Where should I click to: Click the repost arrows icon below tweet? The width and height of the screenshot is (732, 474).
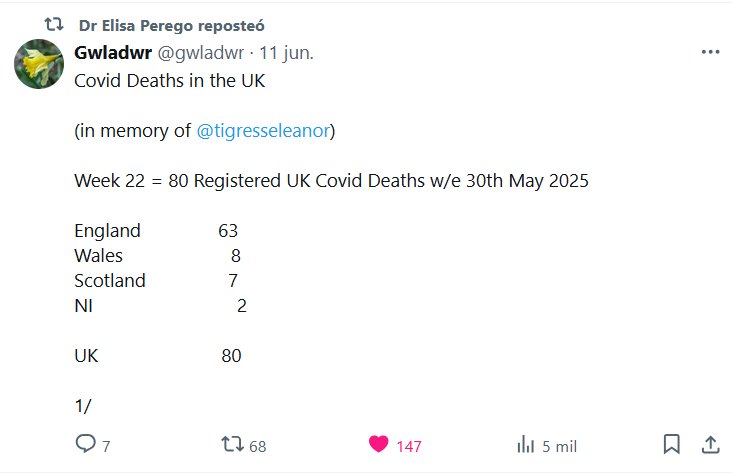click(232, 444)
